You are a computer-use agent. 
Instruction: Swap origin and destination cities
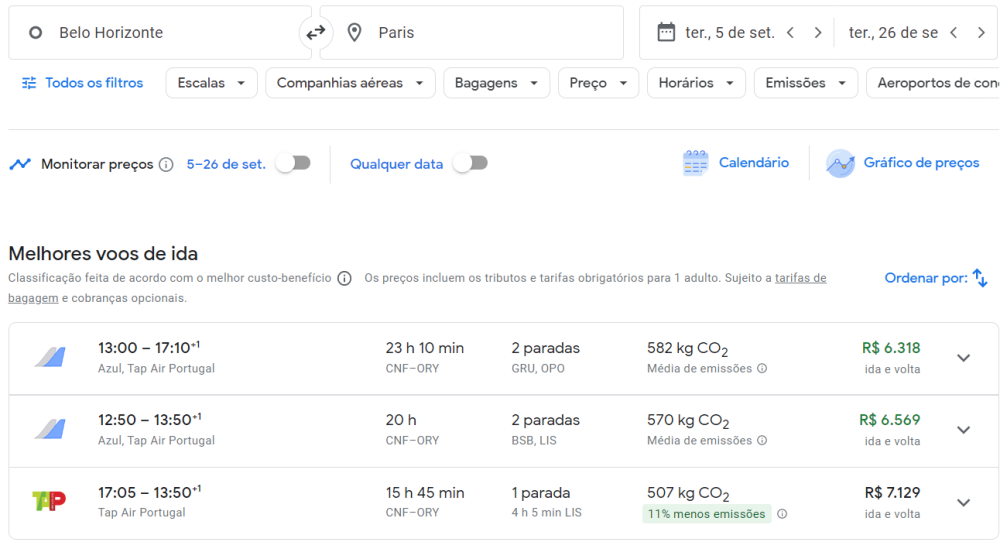tap(316, 33)
